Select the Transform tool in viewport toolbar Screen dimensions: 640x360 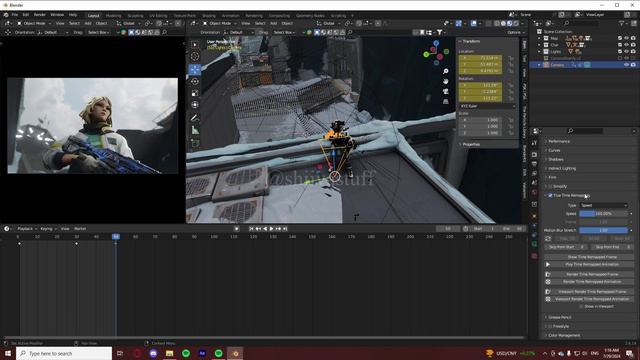coord(195,105)
